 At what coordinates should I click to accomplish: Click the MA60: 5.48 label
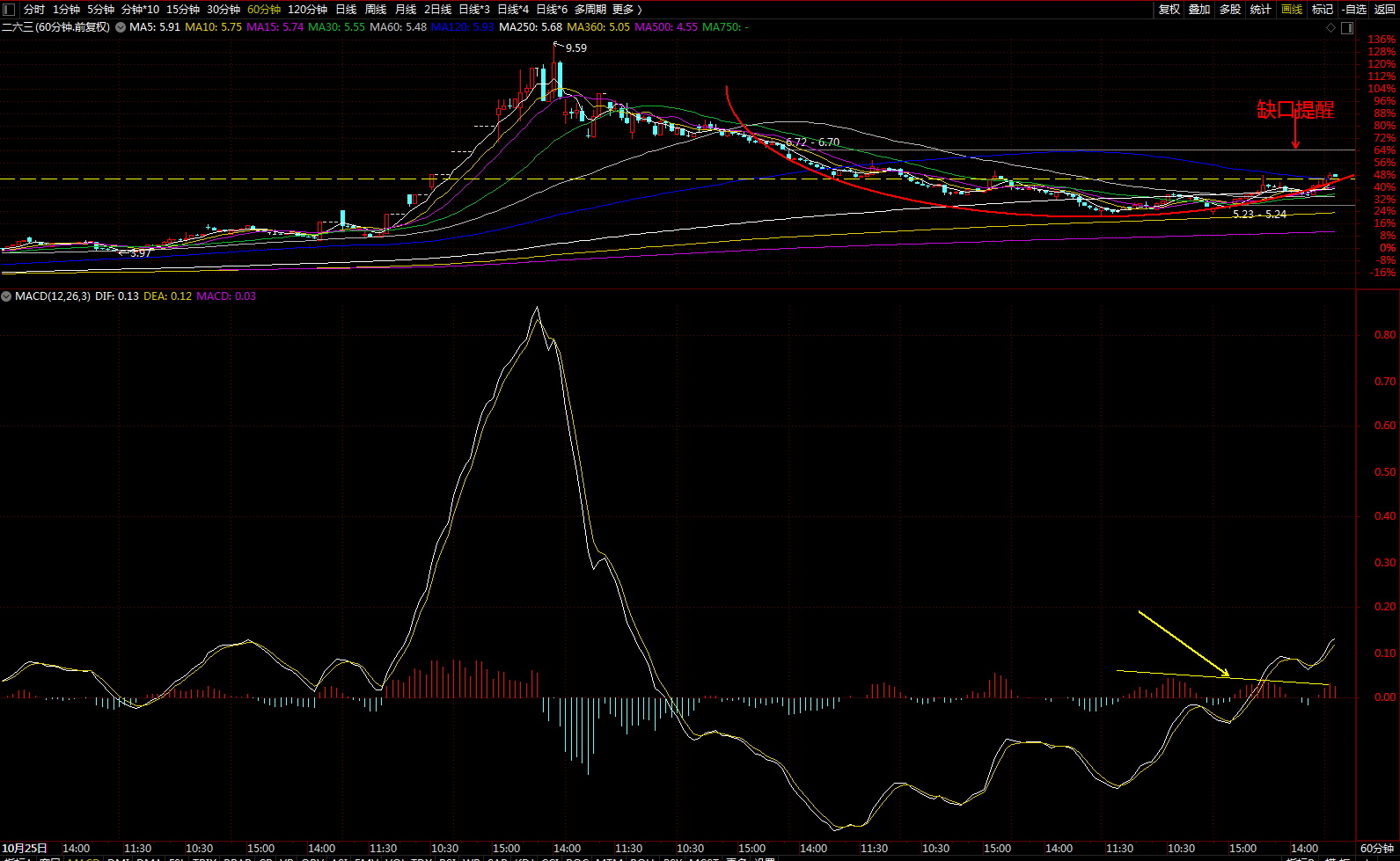(399, 27)
